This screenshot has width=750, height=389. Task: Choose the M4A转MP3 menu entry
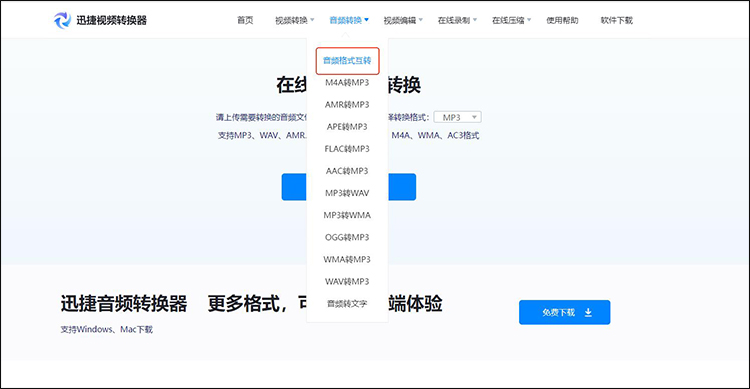347,83
